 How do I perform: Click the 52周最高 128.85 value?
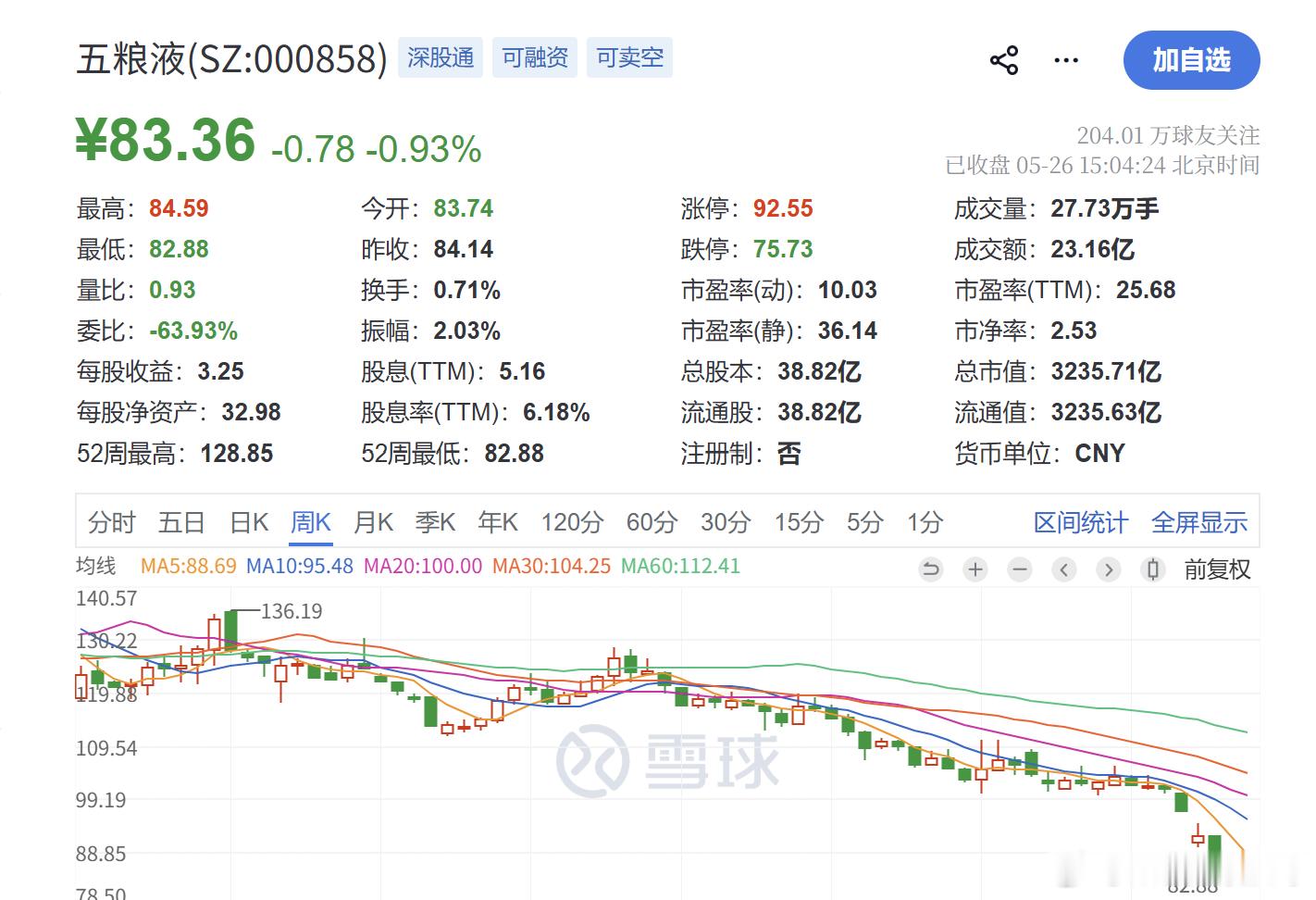(237, 453)
